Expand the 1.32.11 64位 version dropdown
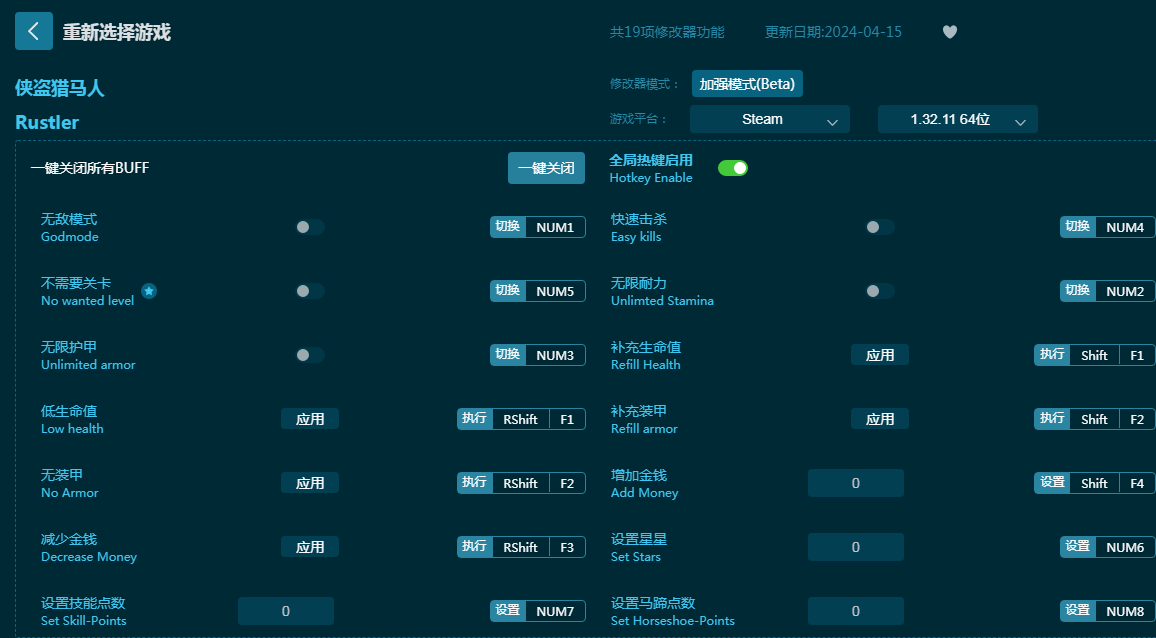This screenshot has height=638, width=1156. point(957,119)
